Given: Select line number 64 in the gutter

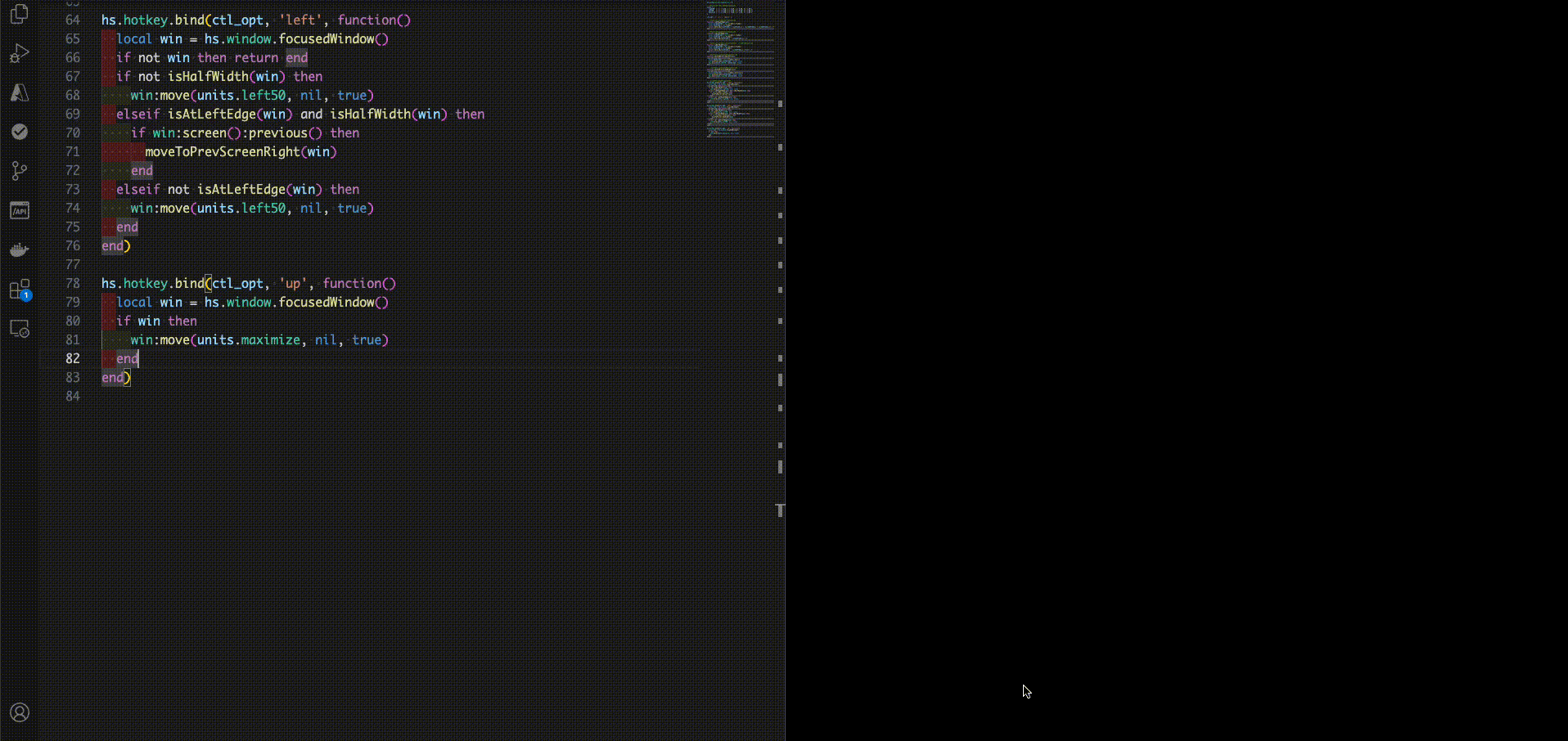Looking at the screenshot, I should click(73, 20).
